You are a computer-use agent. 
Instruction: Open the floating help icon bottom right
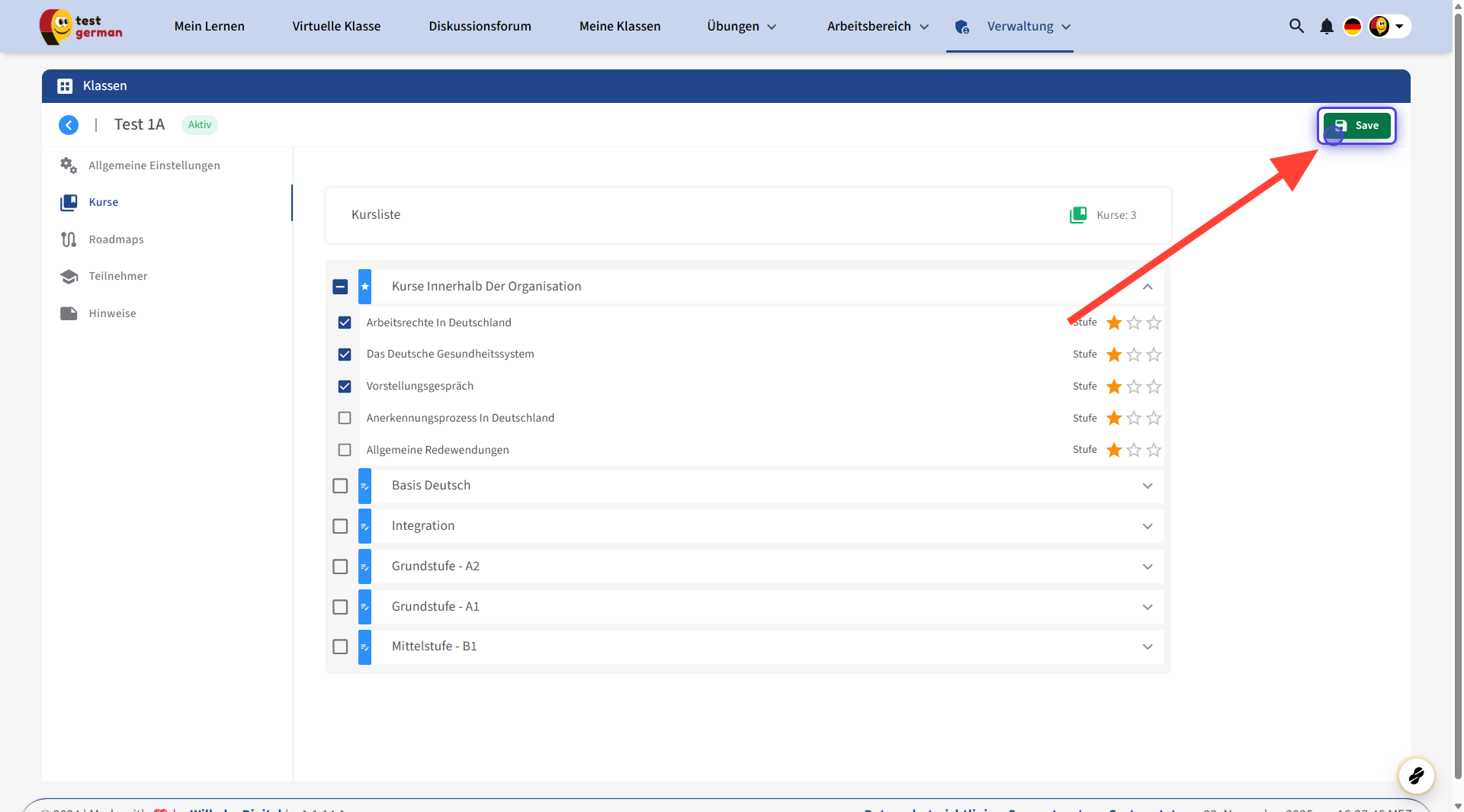[1416, 776]
